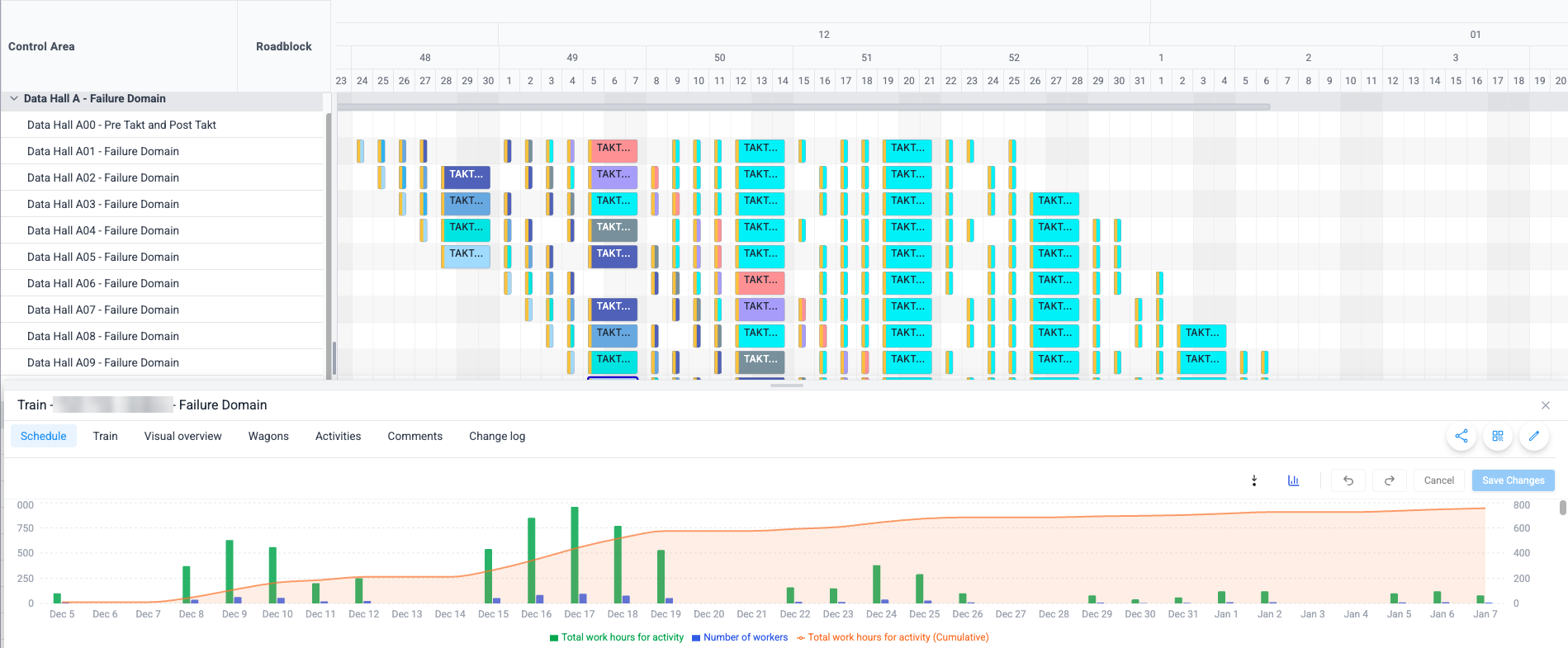Toggle the Cumulative work hours legend entry
The height and width of the screenshot is (648, 1568).
tap(893, 637)
